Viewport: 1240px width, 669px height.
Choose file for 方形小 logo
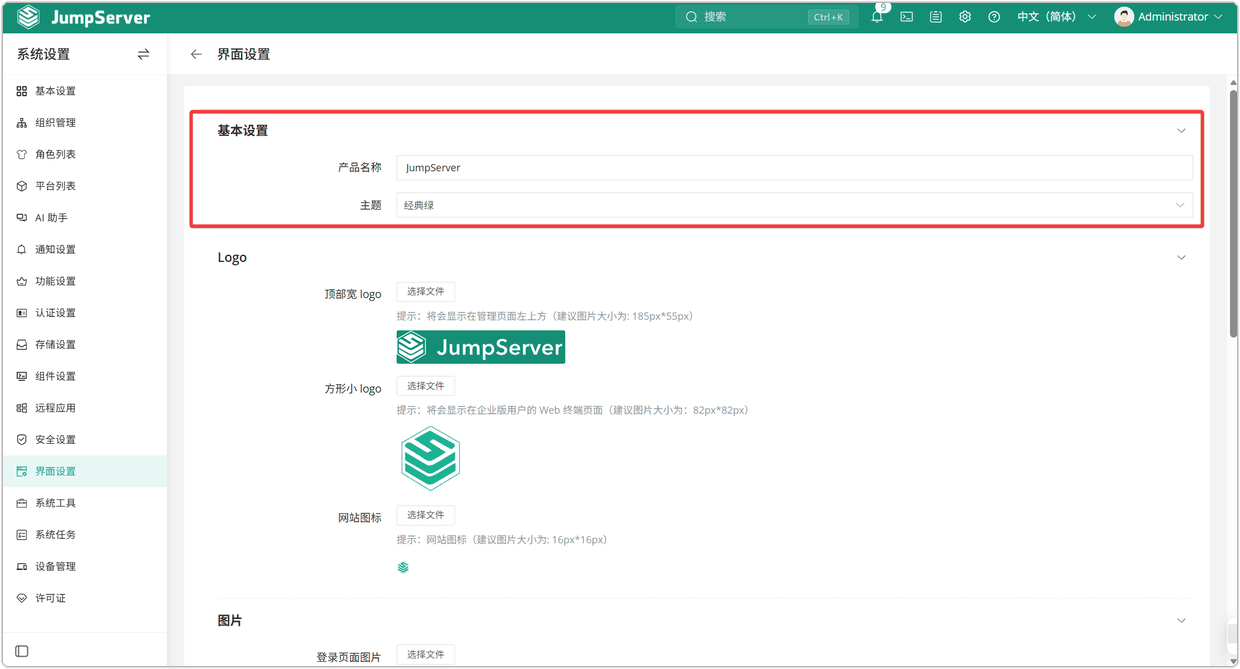coord(426,386)
